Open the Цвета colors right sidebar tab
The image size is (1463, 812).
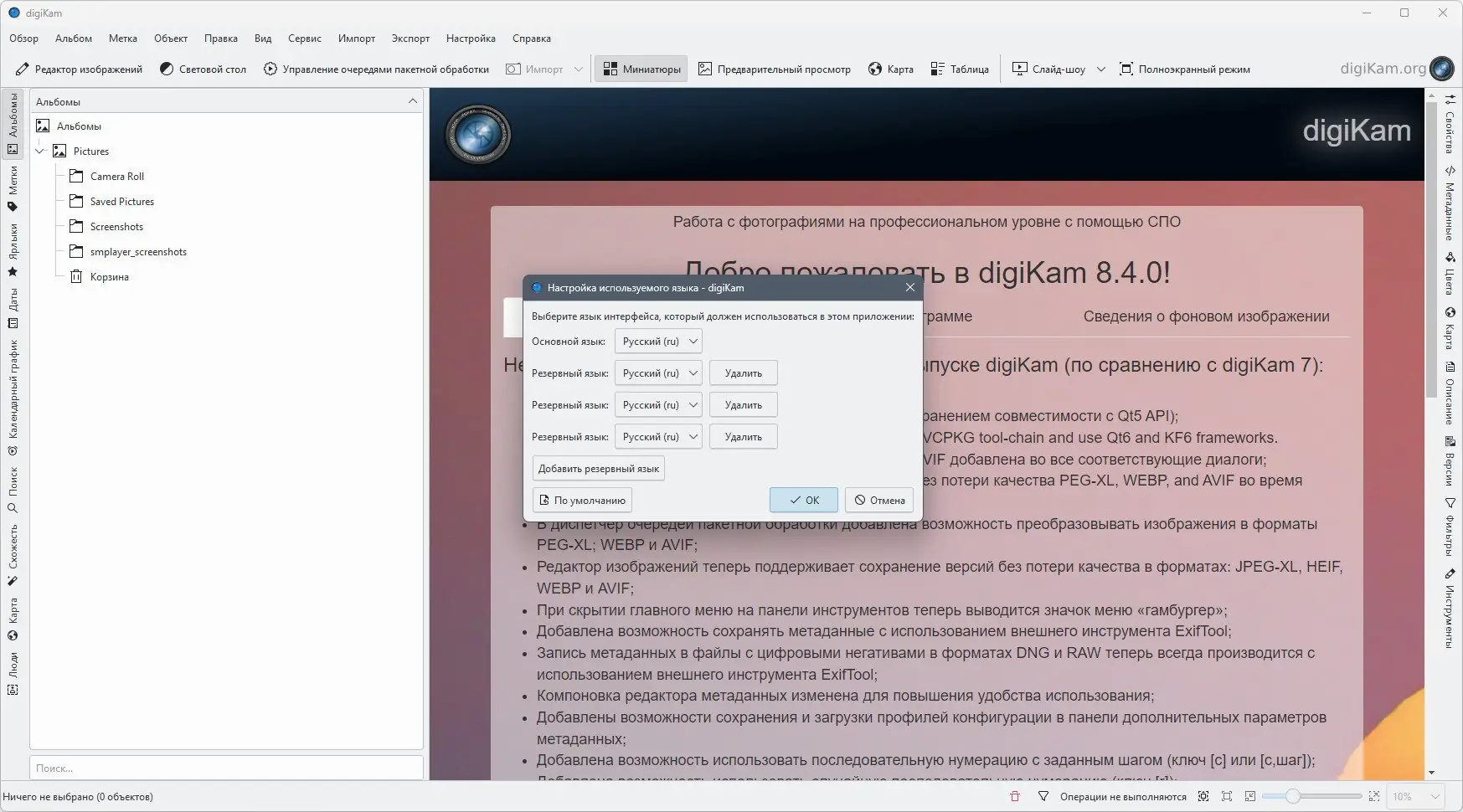pos(1450,274)
